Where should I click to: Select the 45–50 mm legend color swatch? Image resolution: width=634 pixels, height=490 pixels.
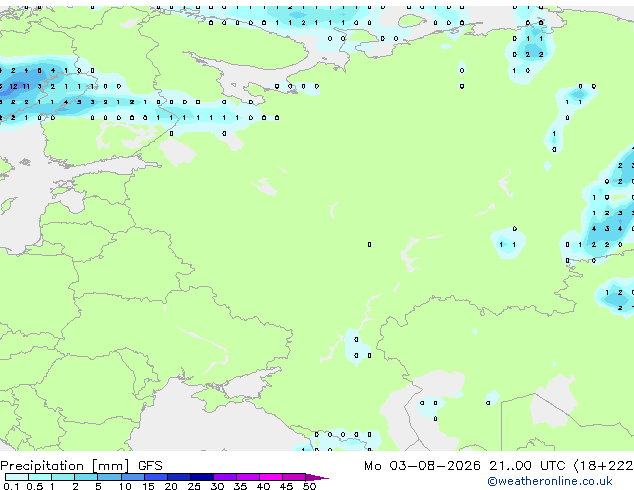click(294, 477)
